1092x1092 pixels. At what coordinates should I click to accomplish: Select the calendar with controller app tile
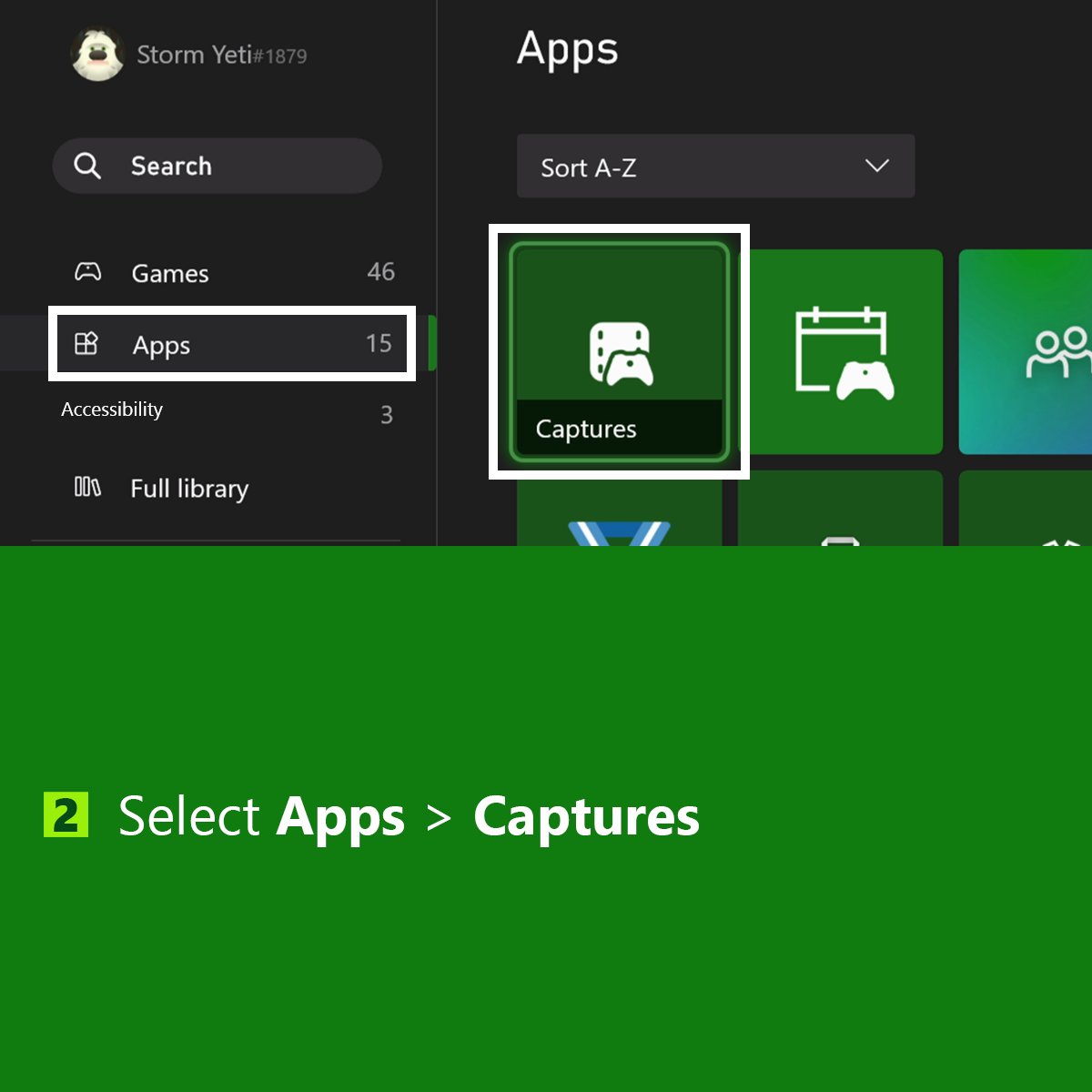[x=844, y=351]
